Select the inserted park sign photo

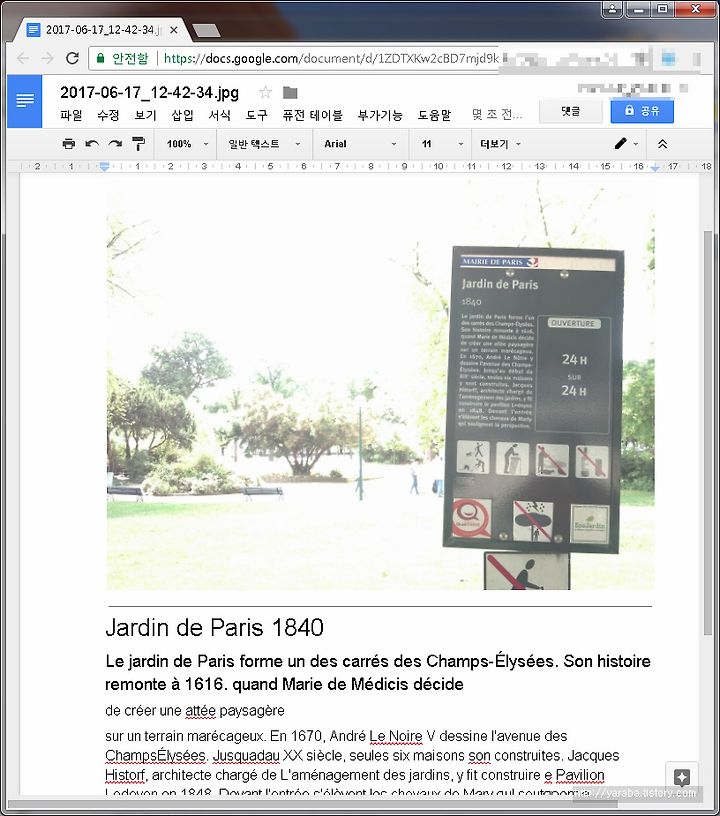pos(380,385)
